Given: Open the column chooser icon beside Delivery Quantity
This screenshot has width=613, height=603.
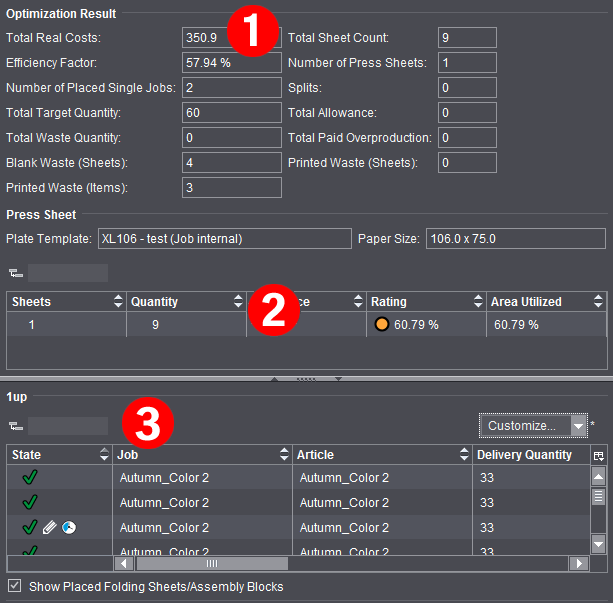Looking at the screenshot, I should point(599,455).
